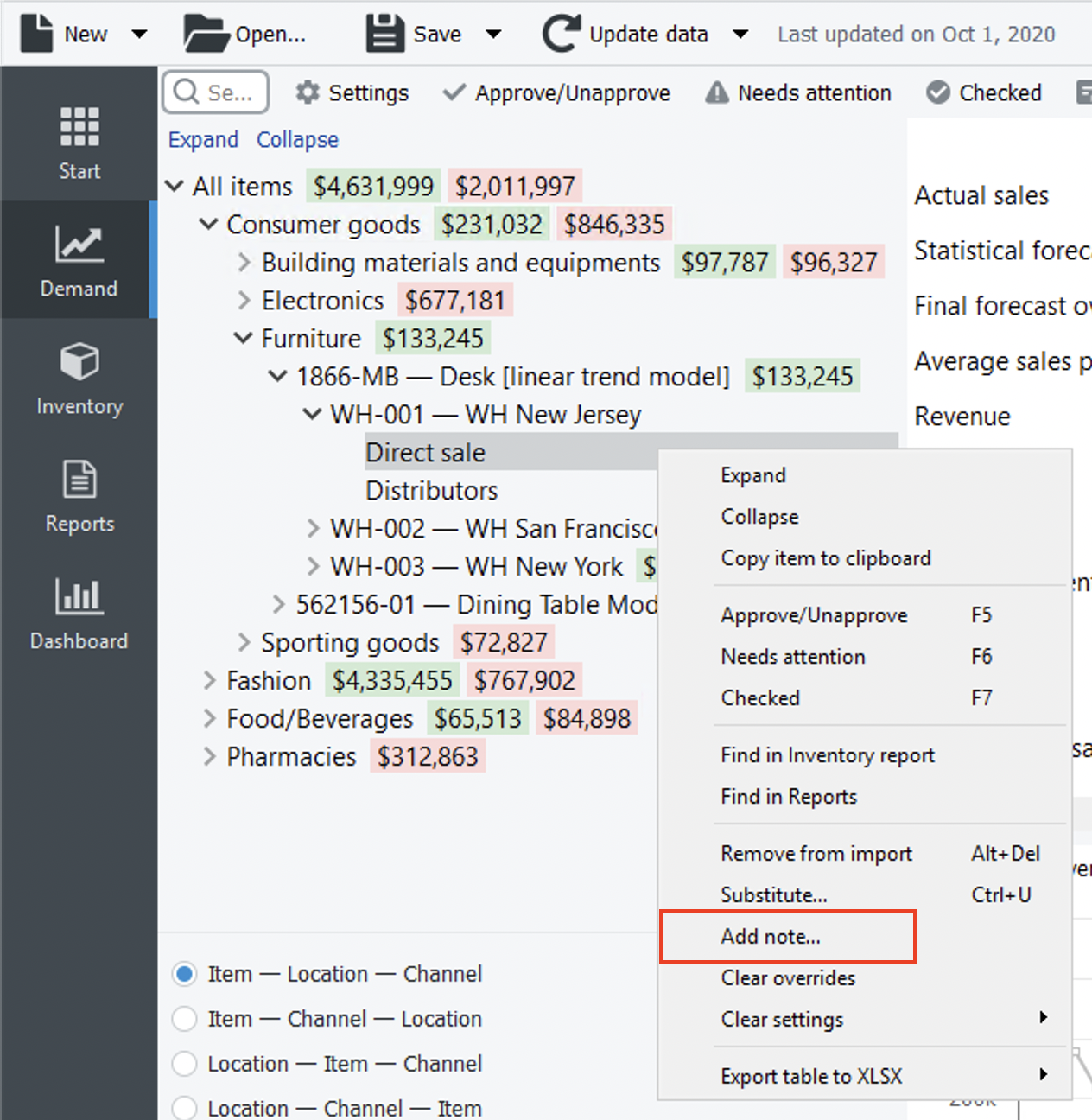Select Find in Inventory report menu entry

pyautogui.click(x=827, y=755)
